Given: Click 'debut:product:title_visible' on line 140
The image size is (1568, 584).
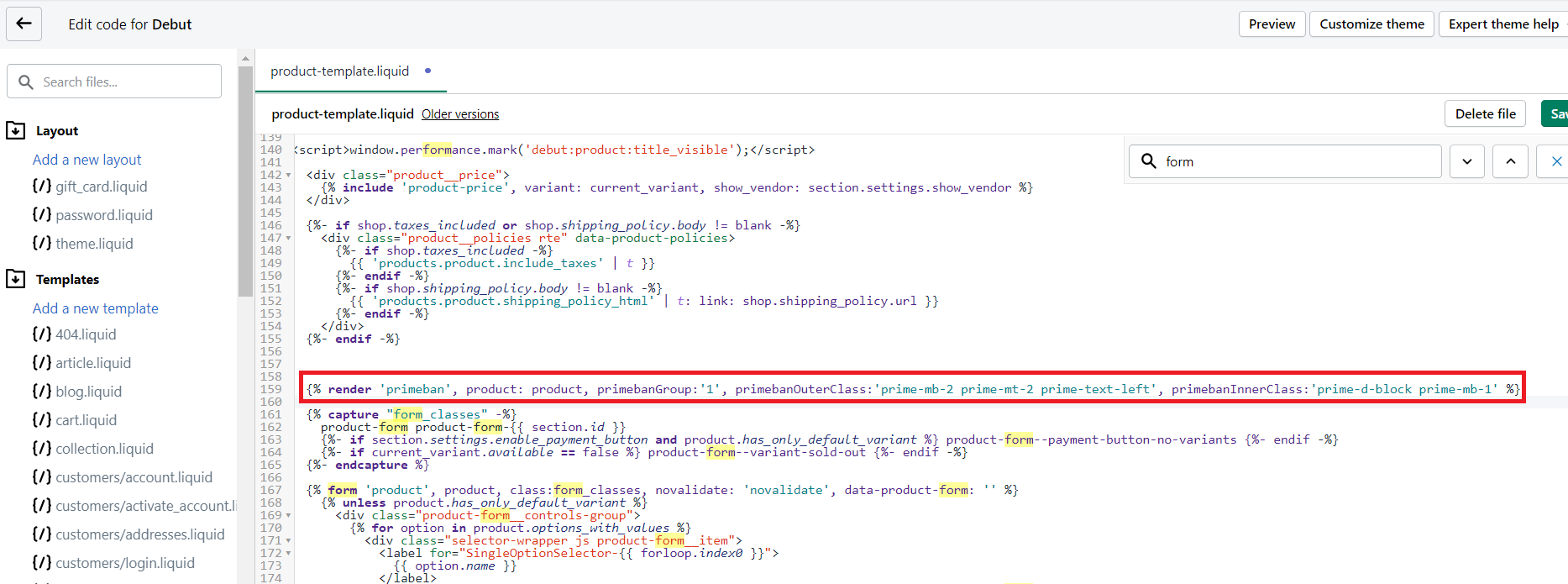Looking at the screenshot, I should [629, 150].
